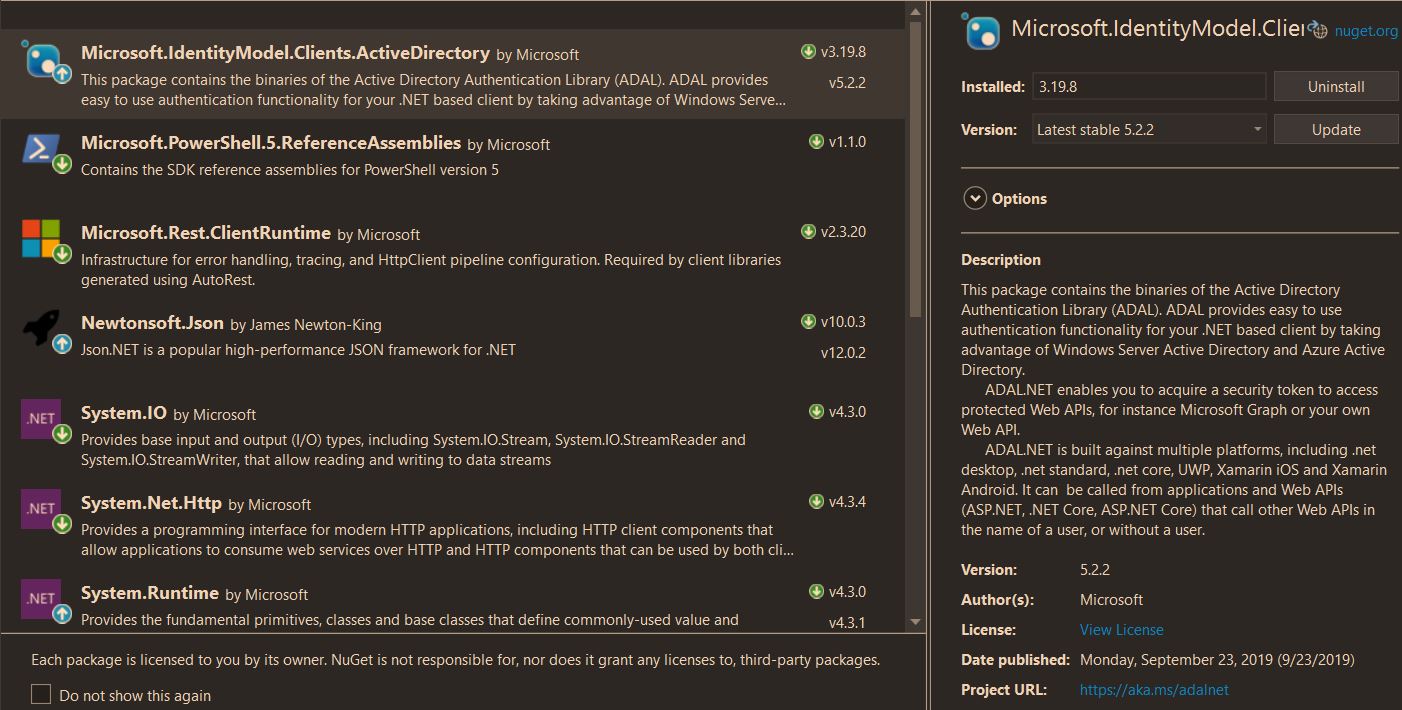This screenshot has width=1402, height=710.
Task: Click the Version value 5.2.2 in details
Action: (1095, 570)
